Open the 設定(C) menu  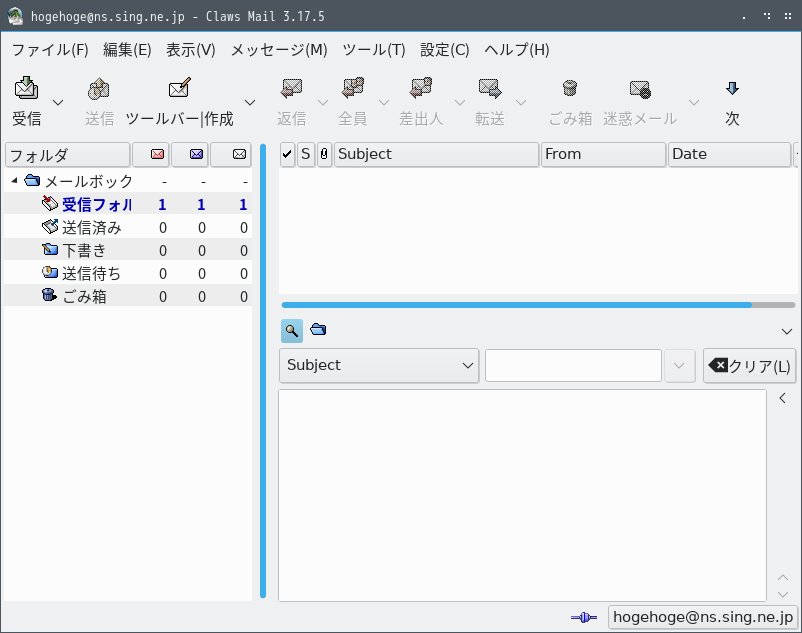pyautogui.click(x=444, y=50)
